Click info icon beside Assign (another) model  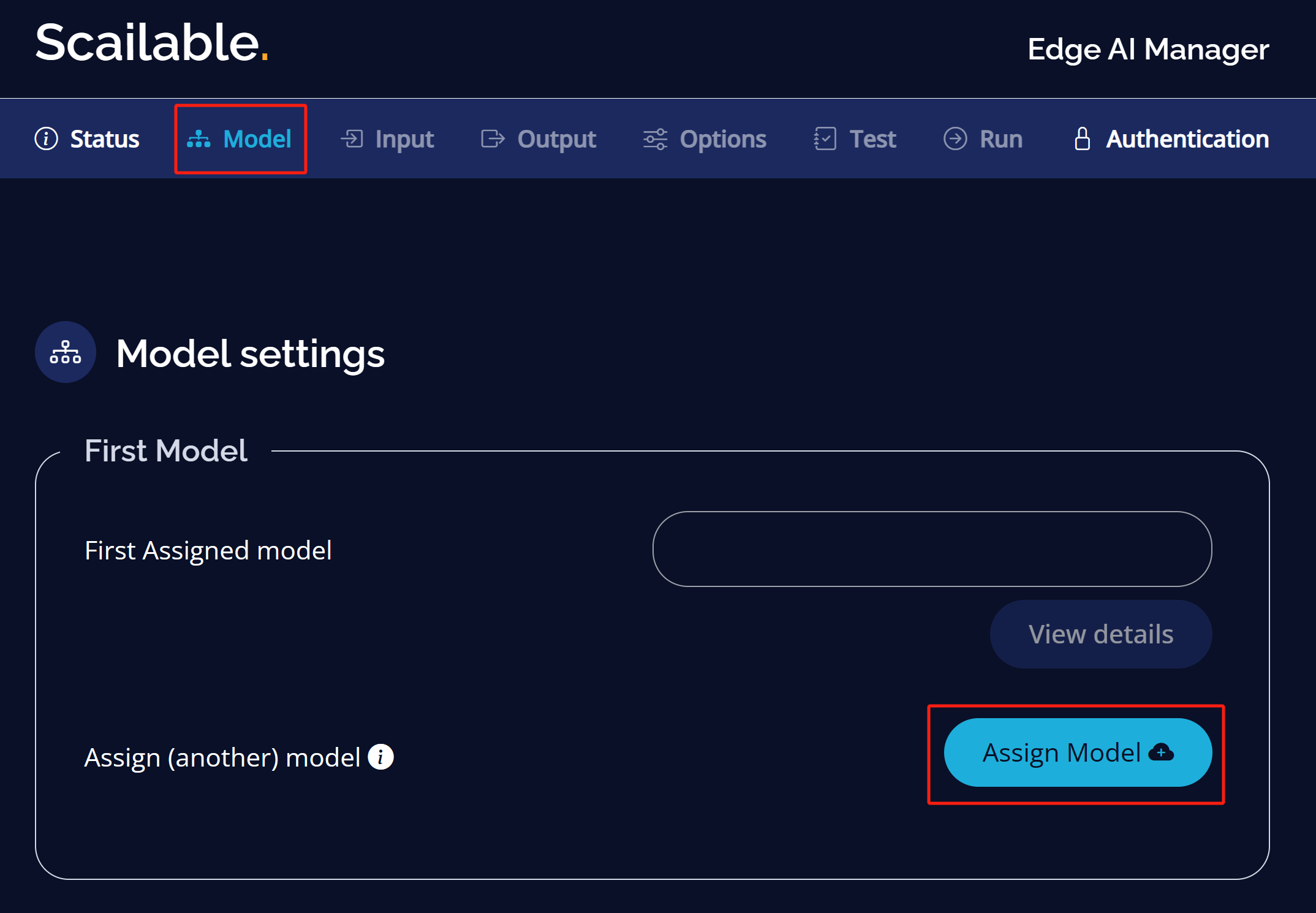pos(380,757)
